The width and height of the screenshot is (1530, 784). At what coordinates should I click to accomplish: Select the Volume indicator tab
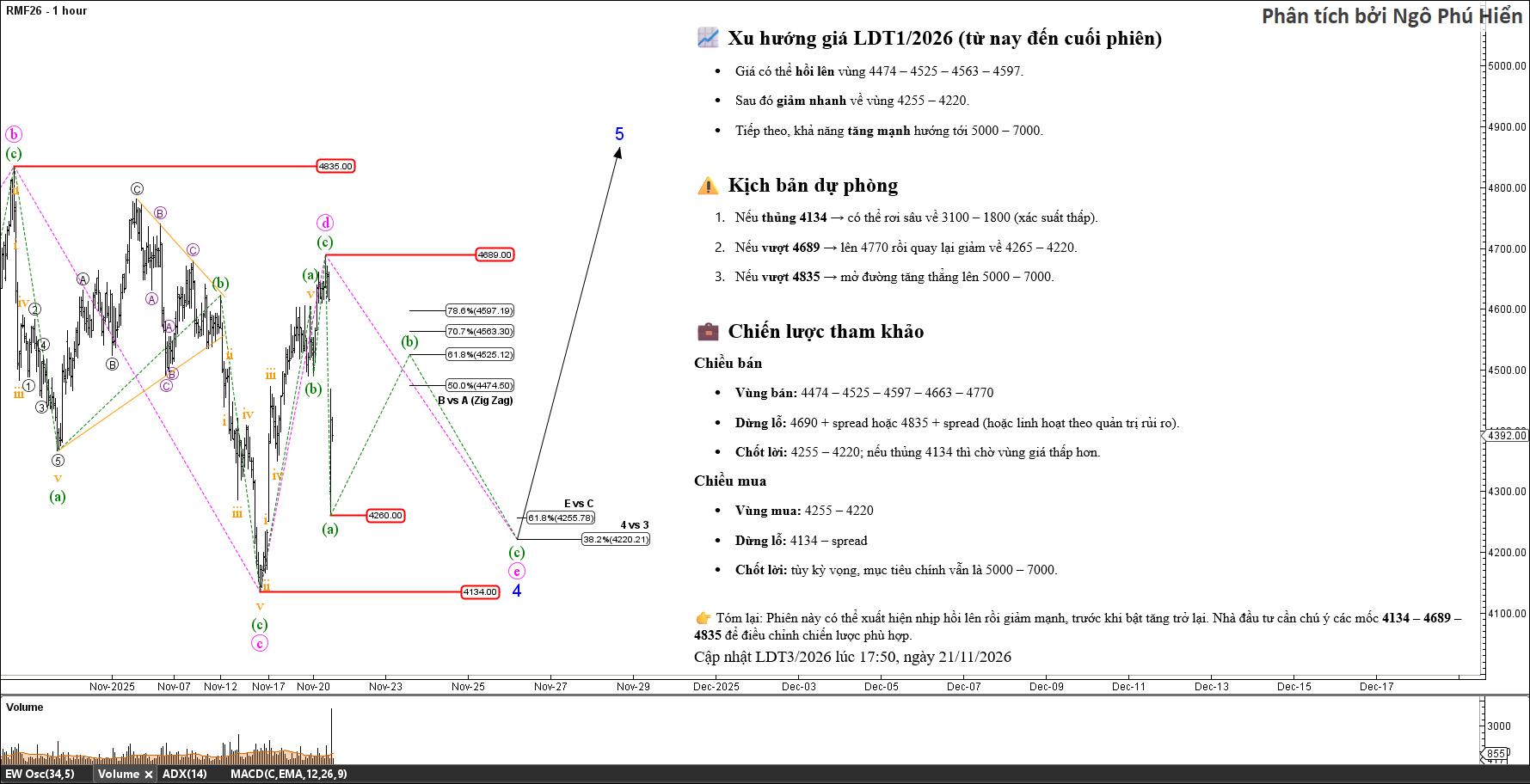tap(118, 775)
